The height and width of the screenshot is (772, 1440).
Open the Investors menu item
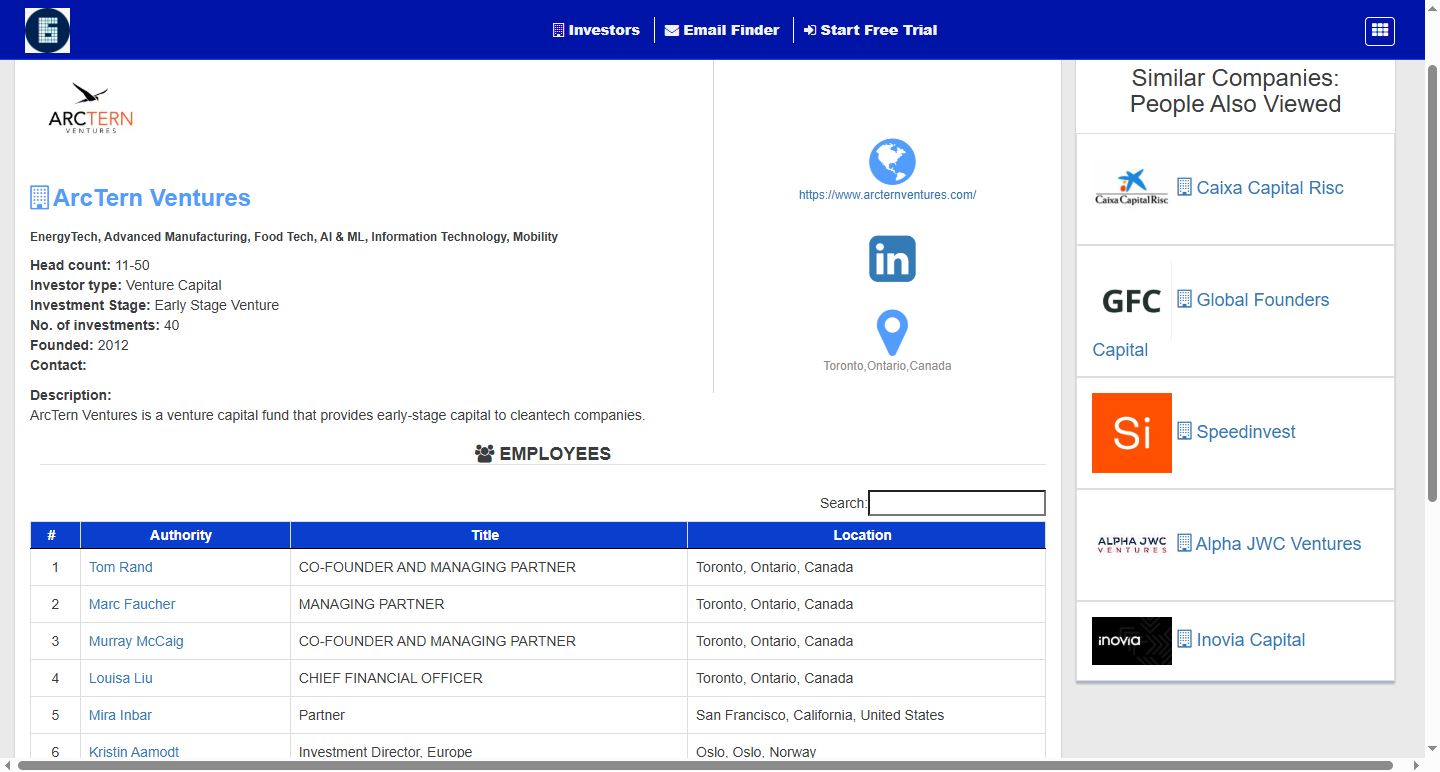point(596,30)
